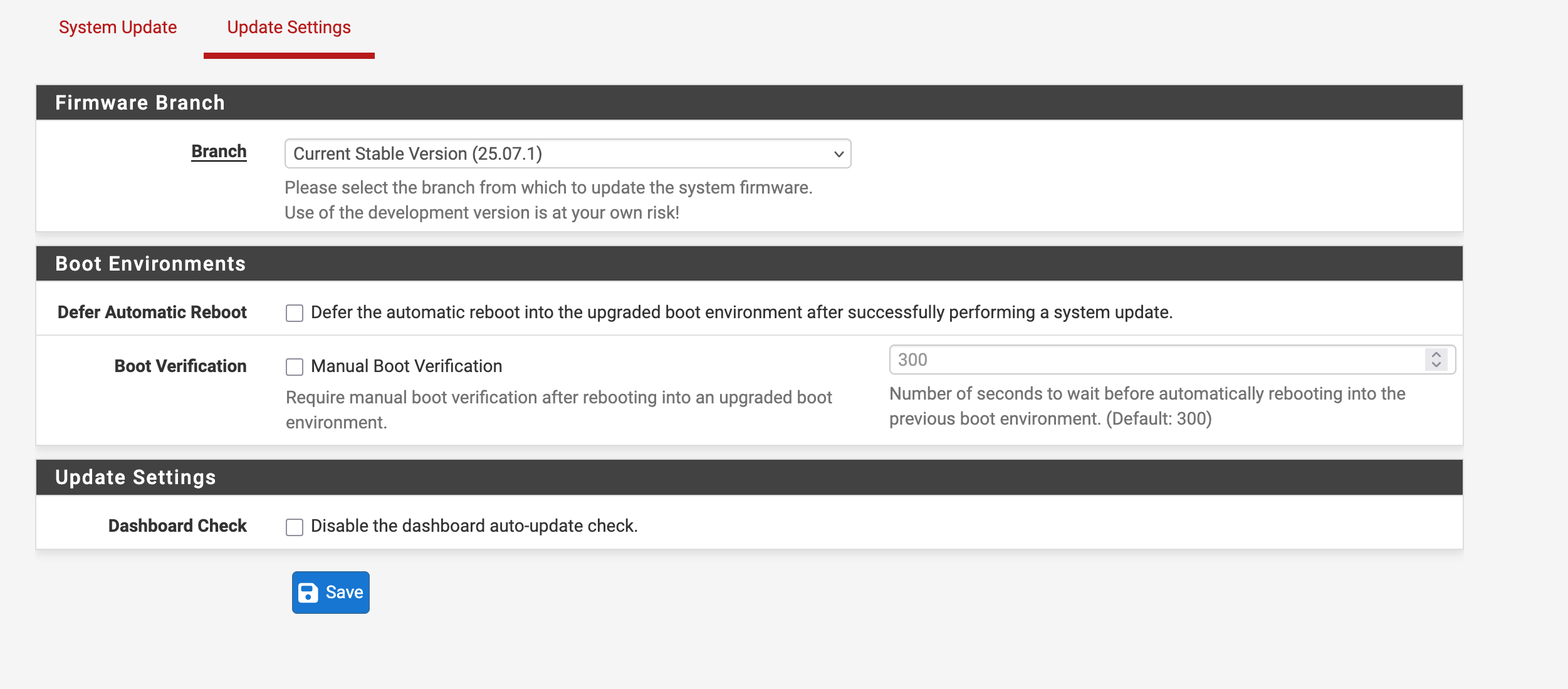Click the bold Dashboard Check row label
Image resolution: width=1568 pixels, height=689 pixels.
[177, 526]
